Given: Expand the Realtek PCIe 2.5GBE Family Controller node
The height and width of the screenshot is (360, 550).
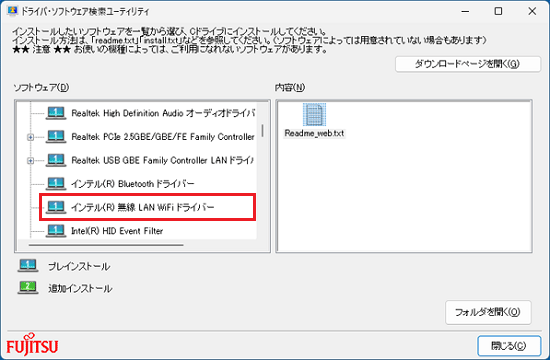Looking at the screenshot, I should [x=31, y=137].
